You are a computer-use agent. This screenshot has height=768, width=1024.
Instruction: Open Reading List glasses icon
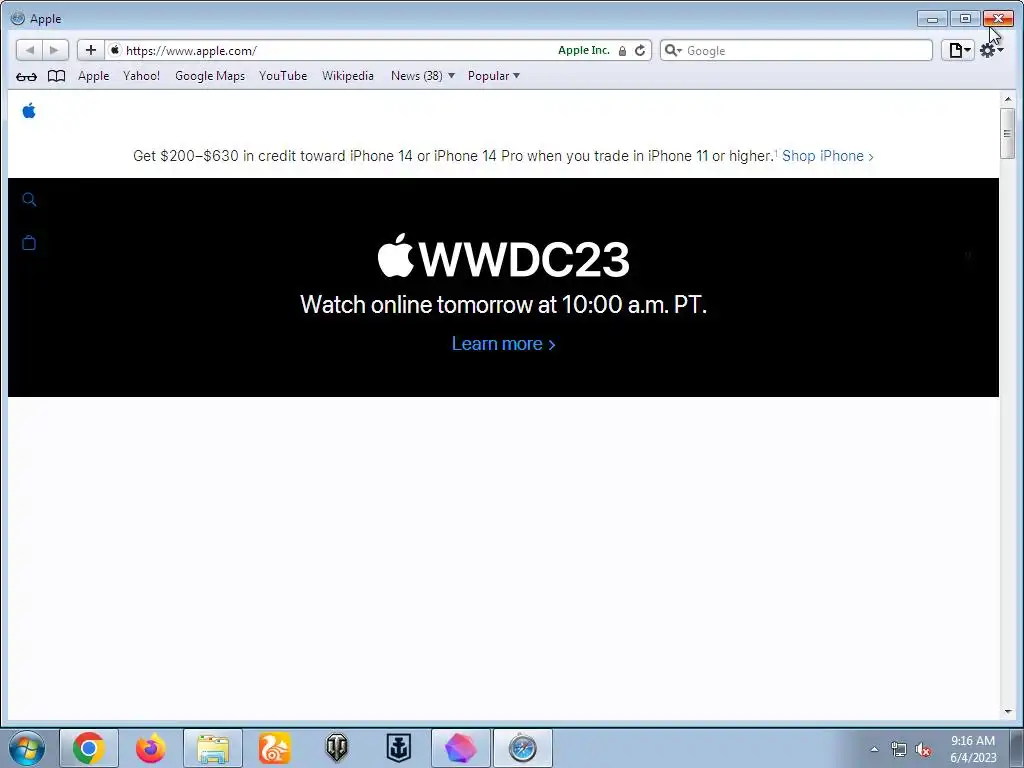(26, 76)
